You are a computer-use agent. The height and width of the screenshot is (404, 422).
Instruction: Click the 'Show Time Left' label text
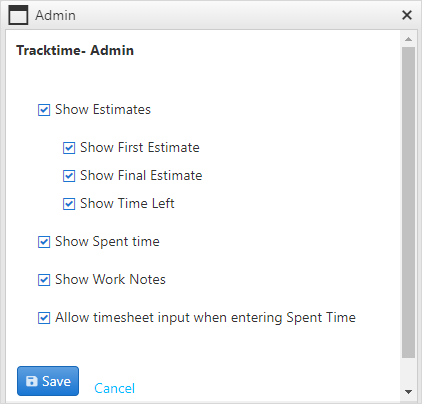coord(127,203)
